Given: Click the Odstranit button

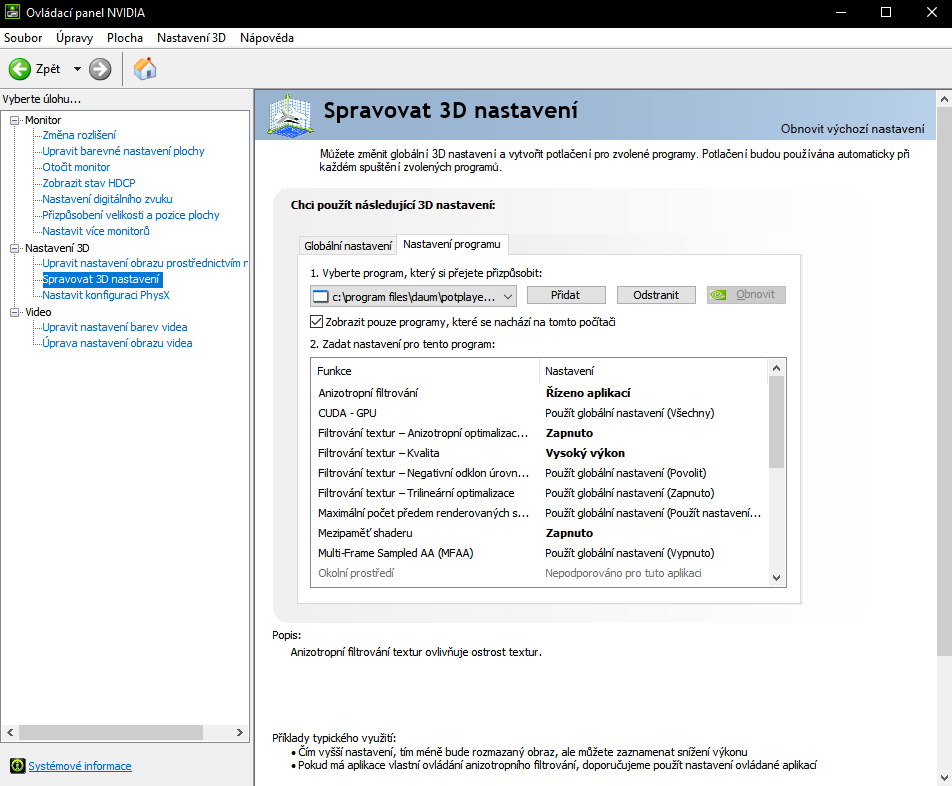Looking at the screenshot, I should pos(656,295).
